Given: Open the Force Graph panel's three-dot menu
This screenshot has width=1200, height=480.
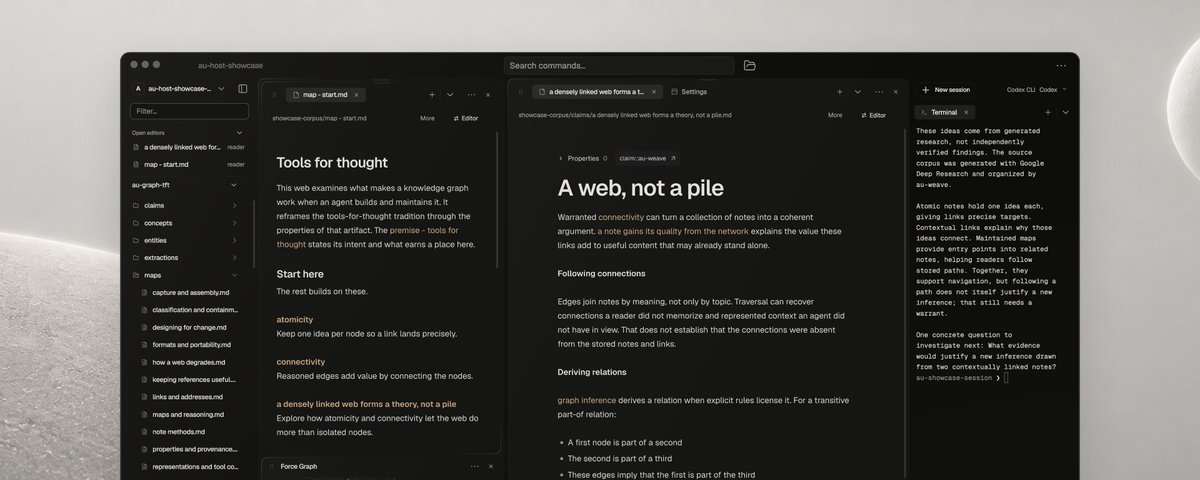Looking at the screenshot, I should point(475,466).
